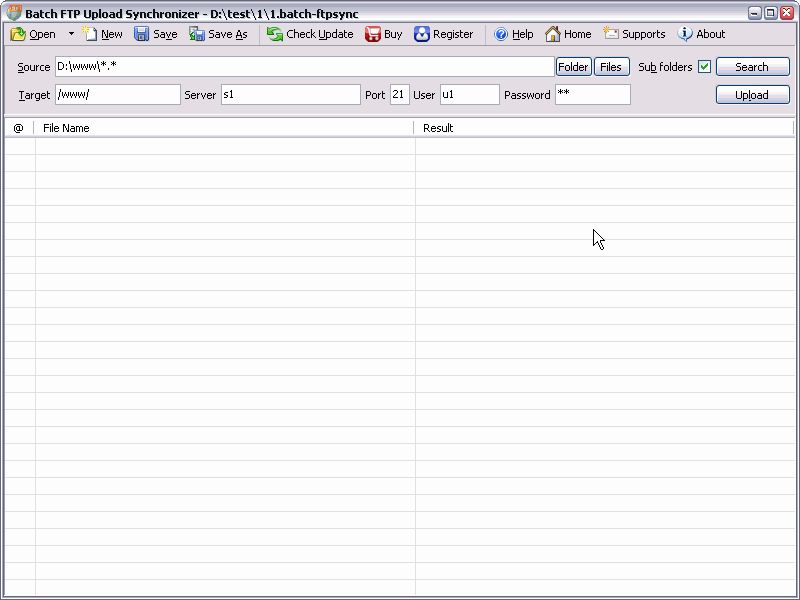Image resolution: width=800 pixels, height=600 pixels.
Task: Click the Server input field
Action: [x=290, y=95]
